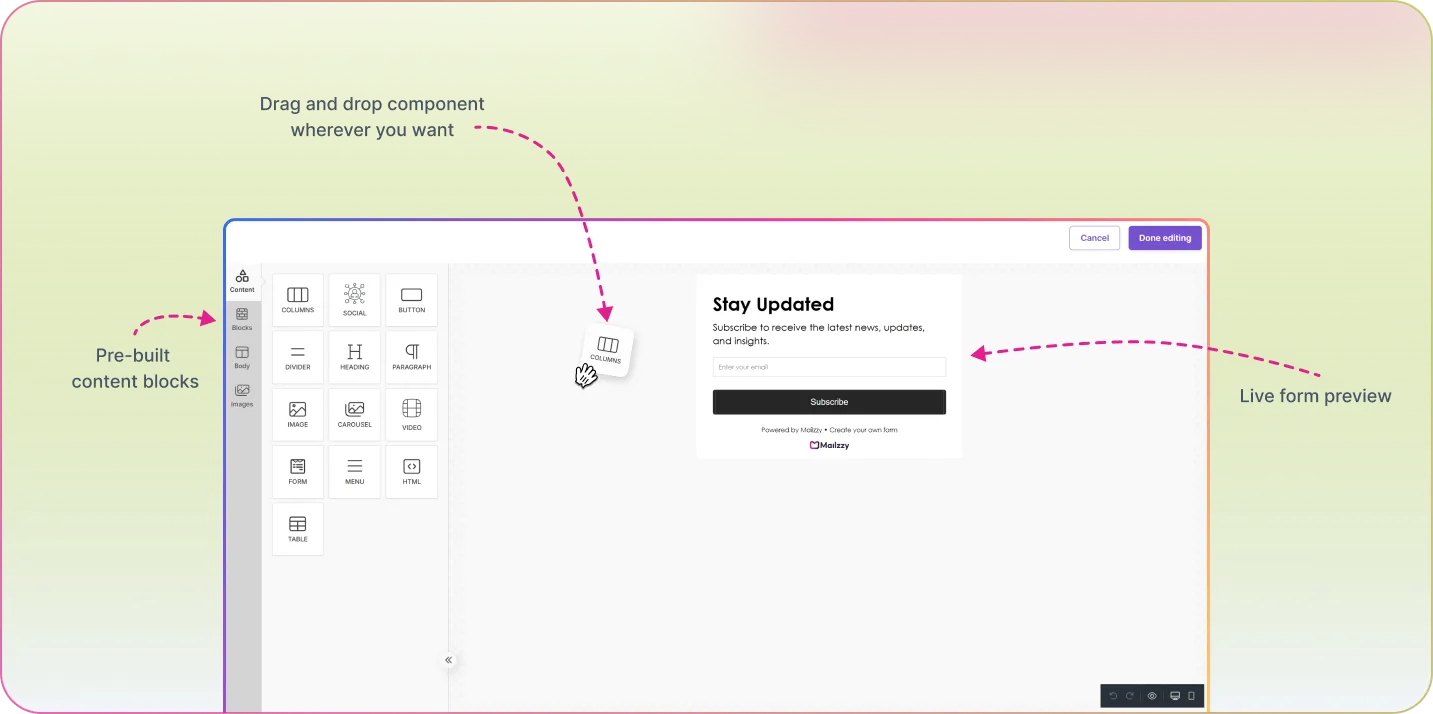The image size is (1433, 714).
Task: Select the Columns content block
Action: 298,300
